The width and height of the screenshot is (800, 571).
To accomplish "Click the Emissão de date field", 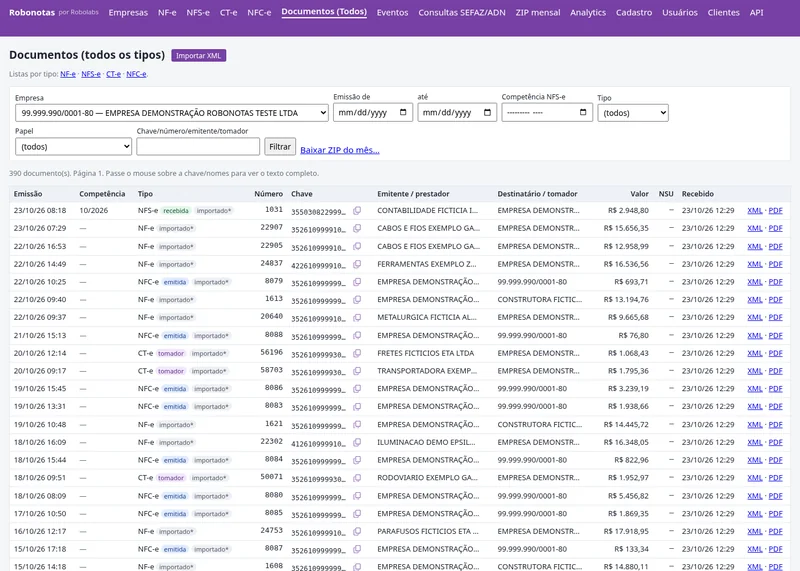I will pyautogui.click(x=372, y=112).
